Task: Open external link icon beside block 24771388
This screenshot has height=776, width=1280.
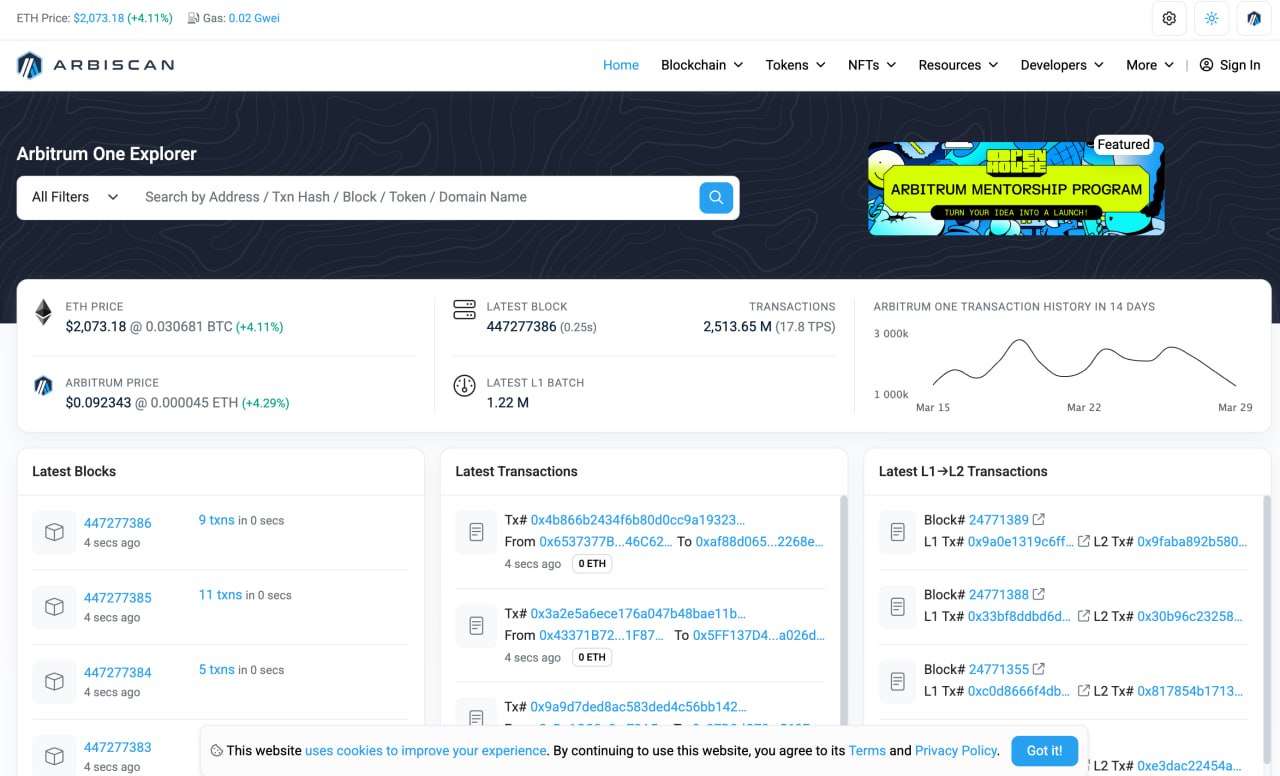Action: [1039, 594]
